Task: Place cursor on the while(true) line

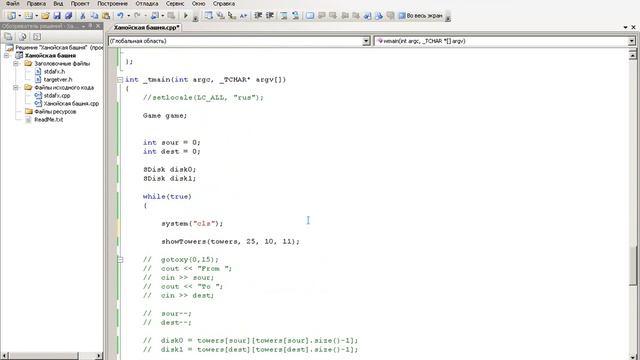Action: (167, 197)
